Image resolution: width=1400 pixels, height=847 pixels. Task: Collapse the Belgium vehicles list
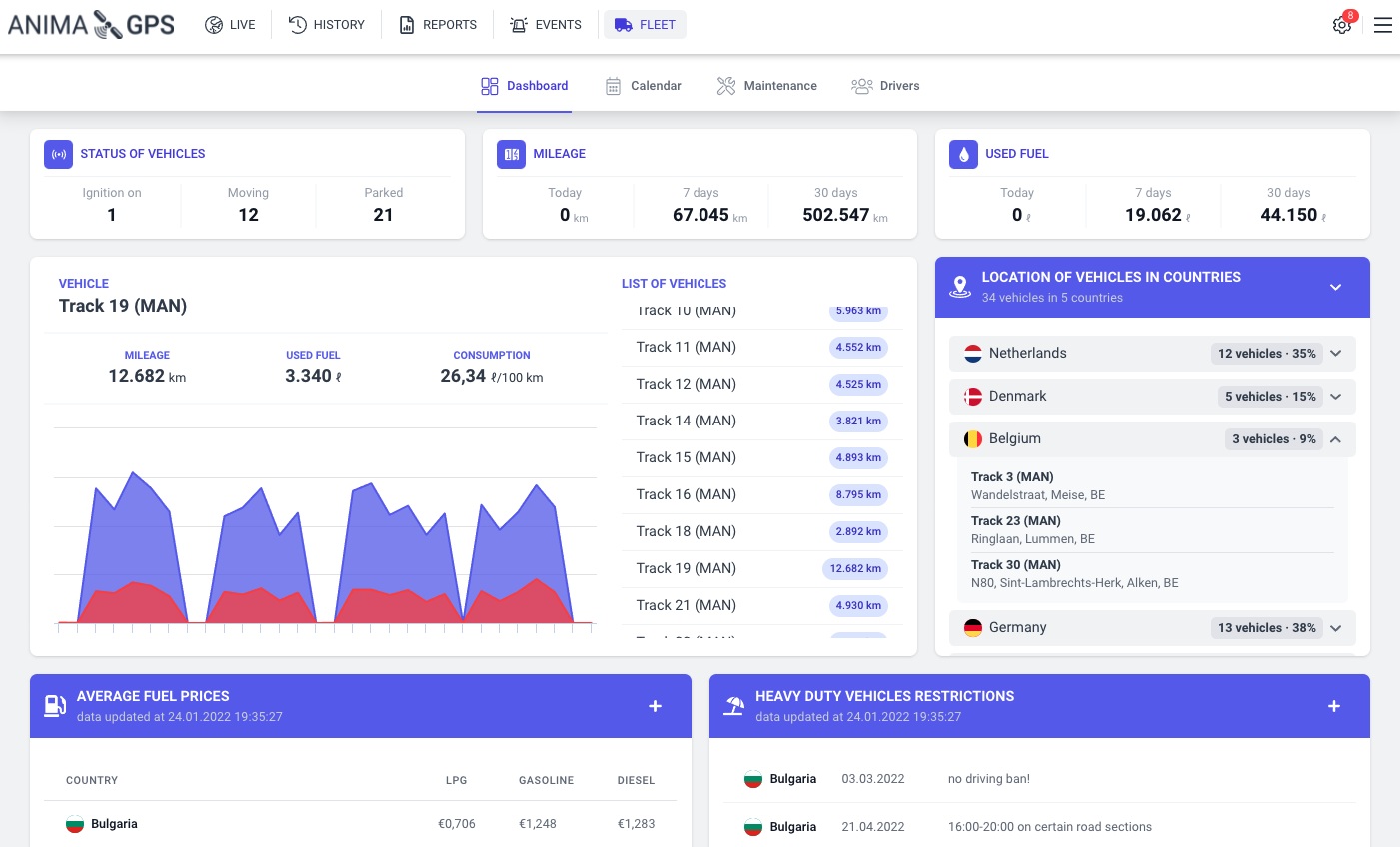[x=1335, y=438]
